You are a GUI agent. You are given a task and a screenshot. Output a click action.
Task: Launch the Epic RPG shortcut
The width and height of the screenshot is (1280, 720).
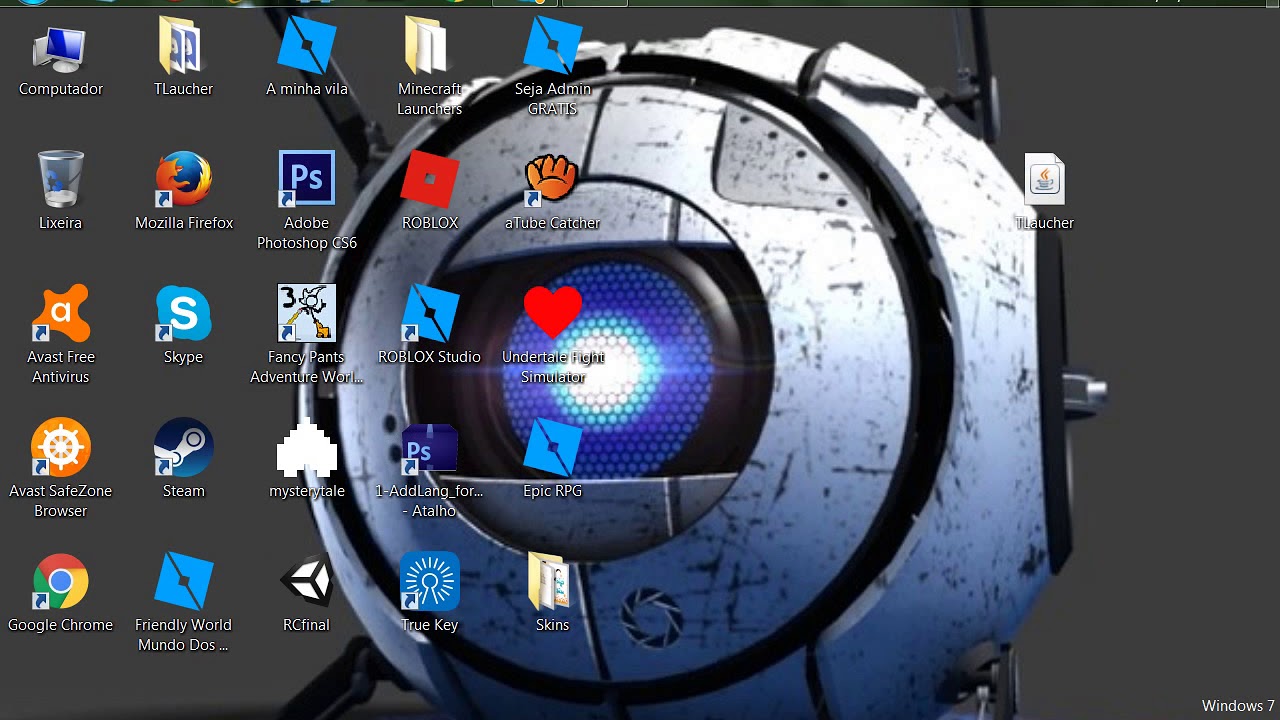(x=553, y=447)
